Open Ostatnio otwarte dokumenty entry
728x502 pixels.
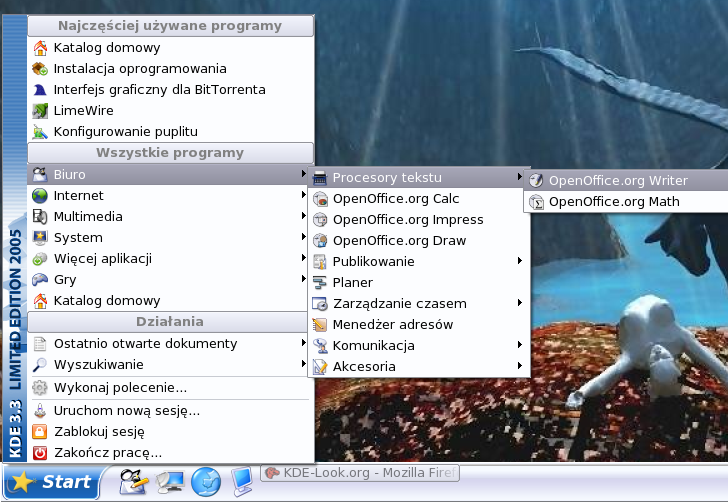[168, 344]
